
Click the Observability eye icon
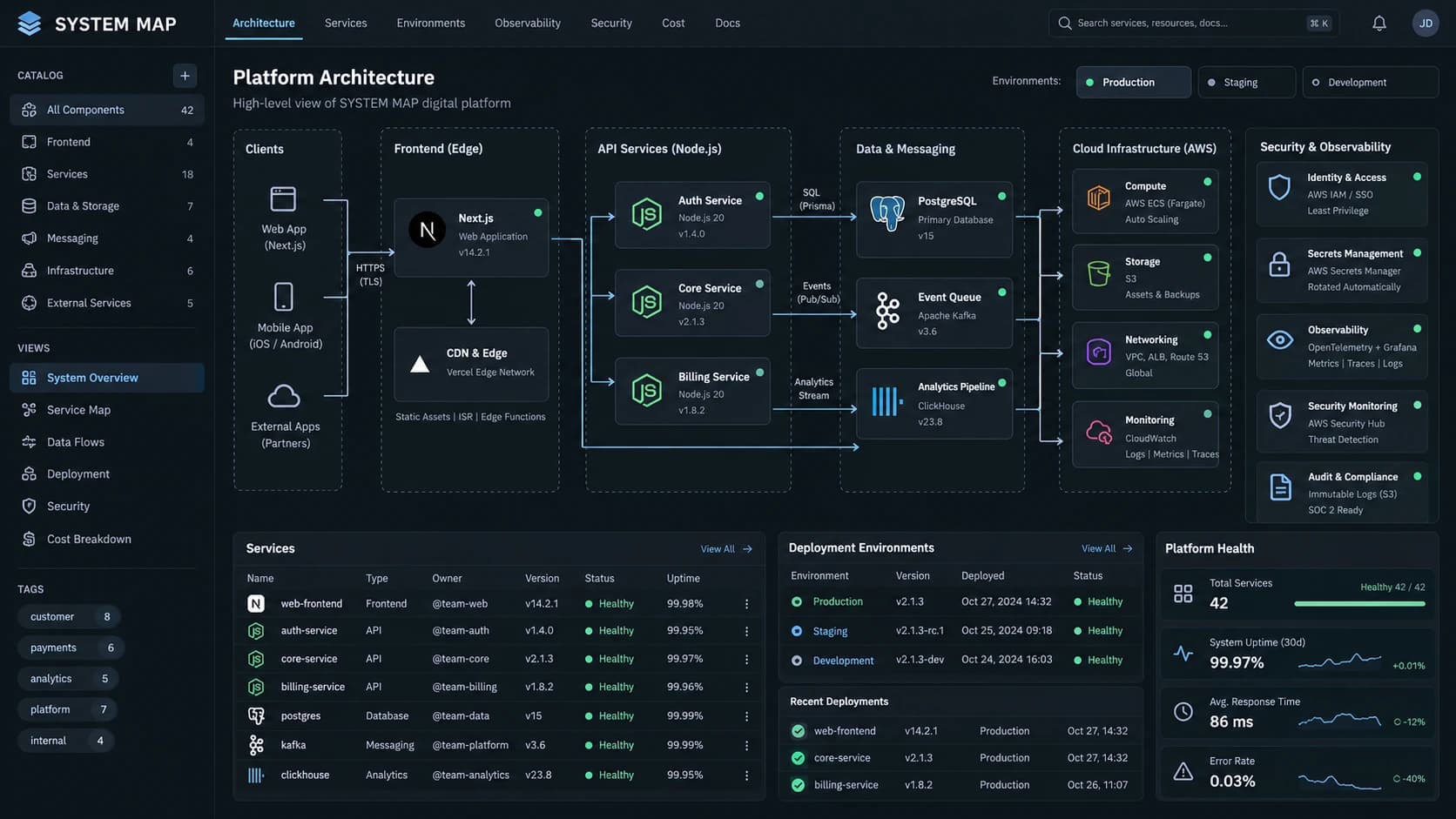(x=1279, y=340)
